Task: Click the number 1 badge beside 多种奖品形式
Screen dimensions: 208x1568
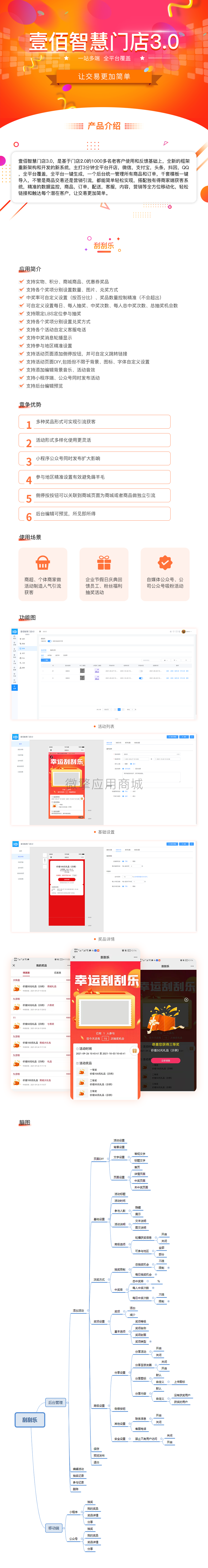Action: (x=29, y=425)
